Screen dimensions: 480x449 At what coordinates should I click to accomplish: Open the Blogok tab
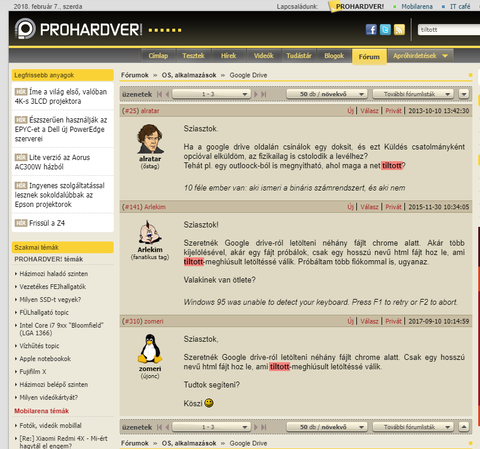334,56
